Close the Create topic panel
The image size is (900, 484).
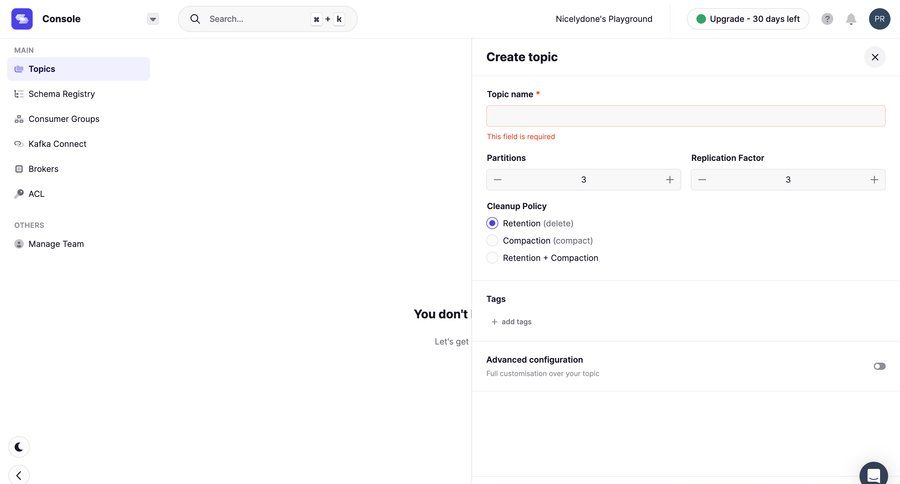point(875,57)
